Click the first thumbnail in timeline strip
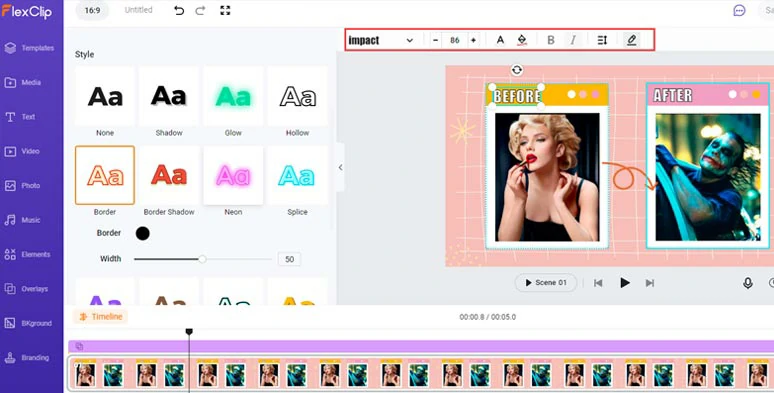774x393 pixels. click(85, 374)
